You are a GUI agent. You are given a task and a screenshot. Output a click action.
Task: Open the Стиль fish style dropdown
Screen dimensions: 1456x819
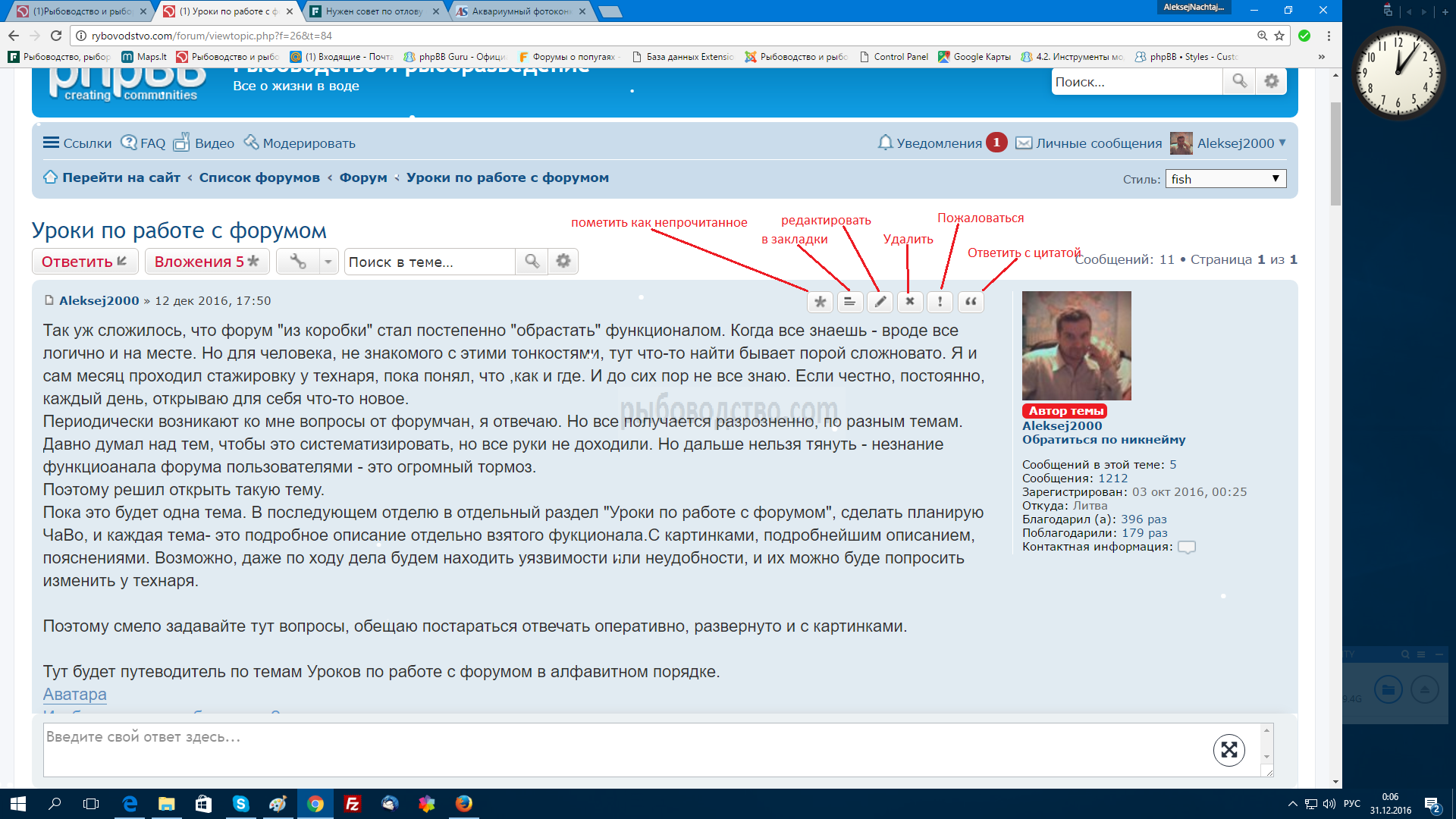1225,179
